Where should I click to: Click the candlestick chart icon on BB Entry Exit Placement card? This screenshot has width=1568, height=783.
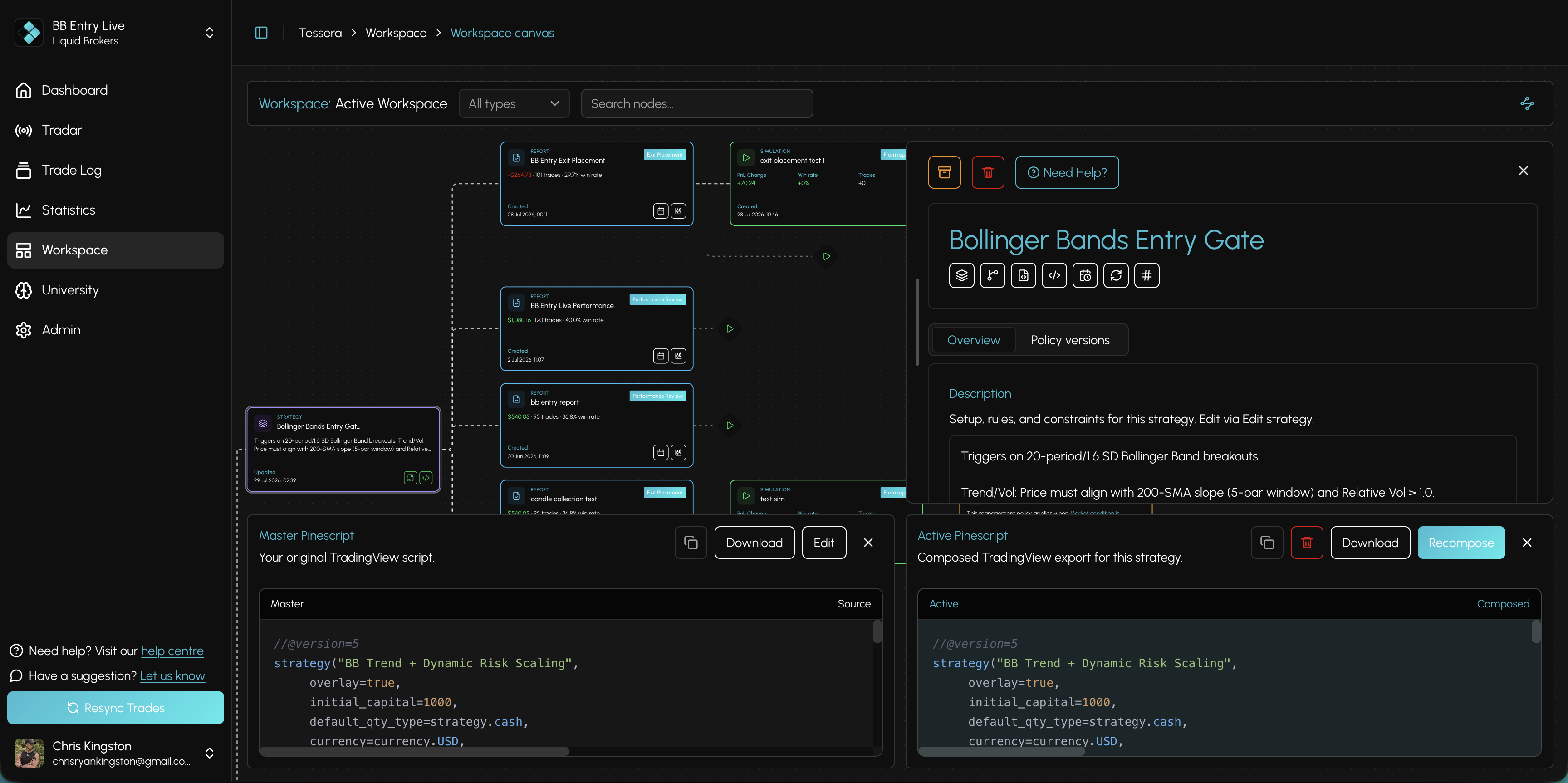678,211
